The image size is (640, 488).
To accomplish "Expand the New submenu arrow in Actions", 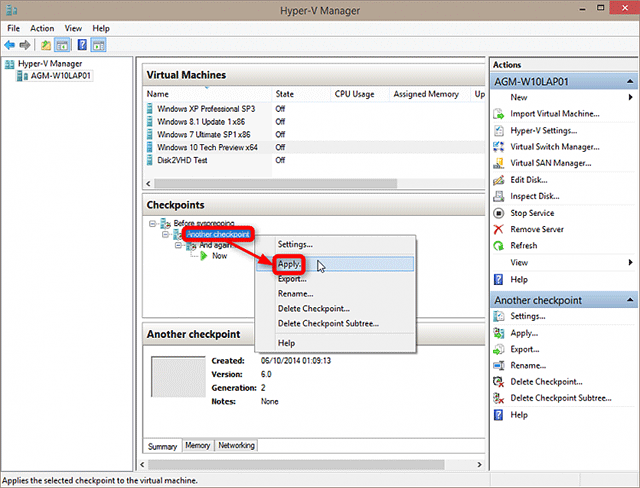I will pyautogui.click(x=630, y=98).
